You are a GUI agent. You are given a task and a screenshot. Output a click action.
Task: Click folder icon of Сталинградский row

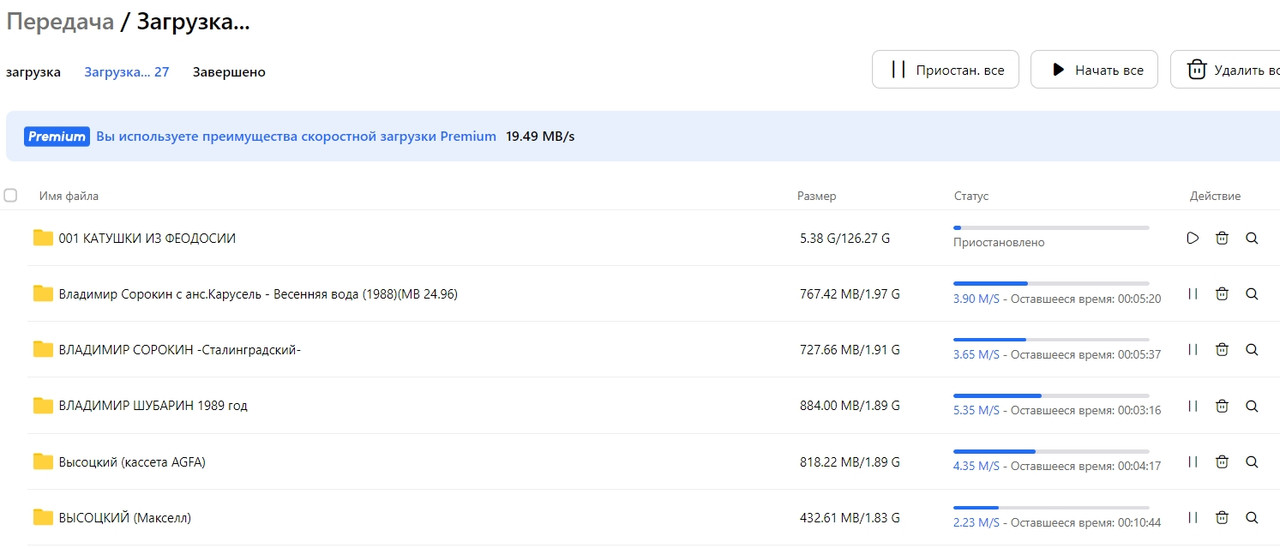(43, 350)
